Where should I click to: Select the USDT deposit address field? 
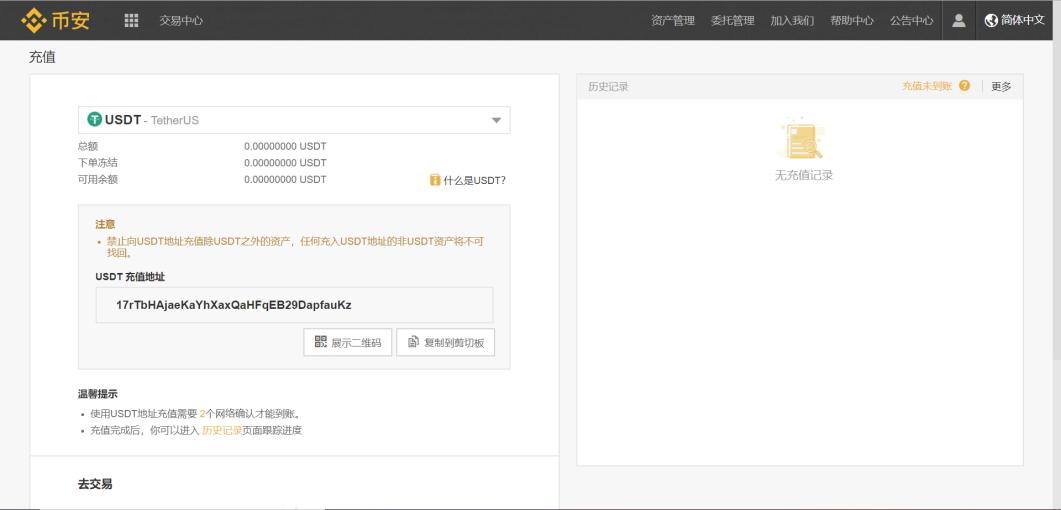[294, 305]
